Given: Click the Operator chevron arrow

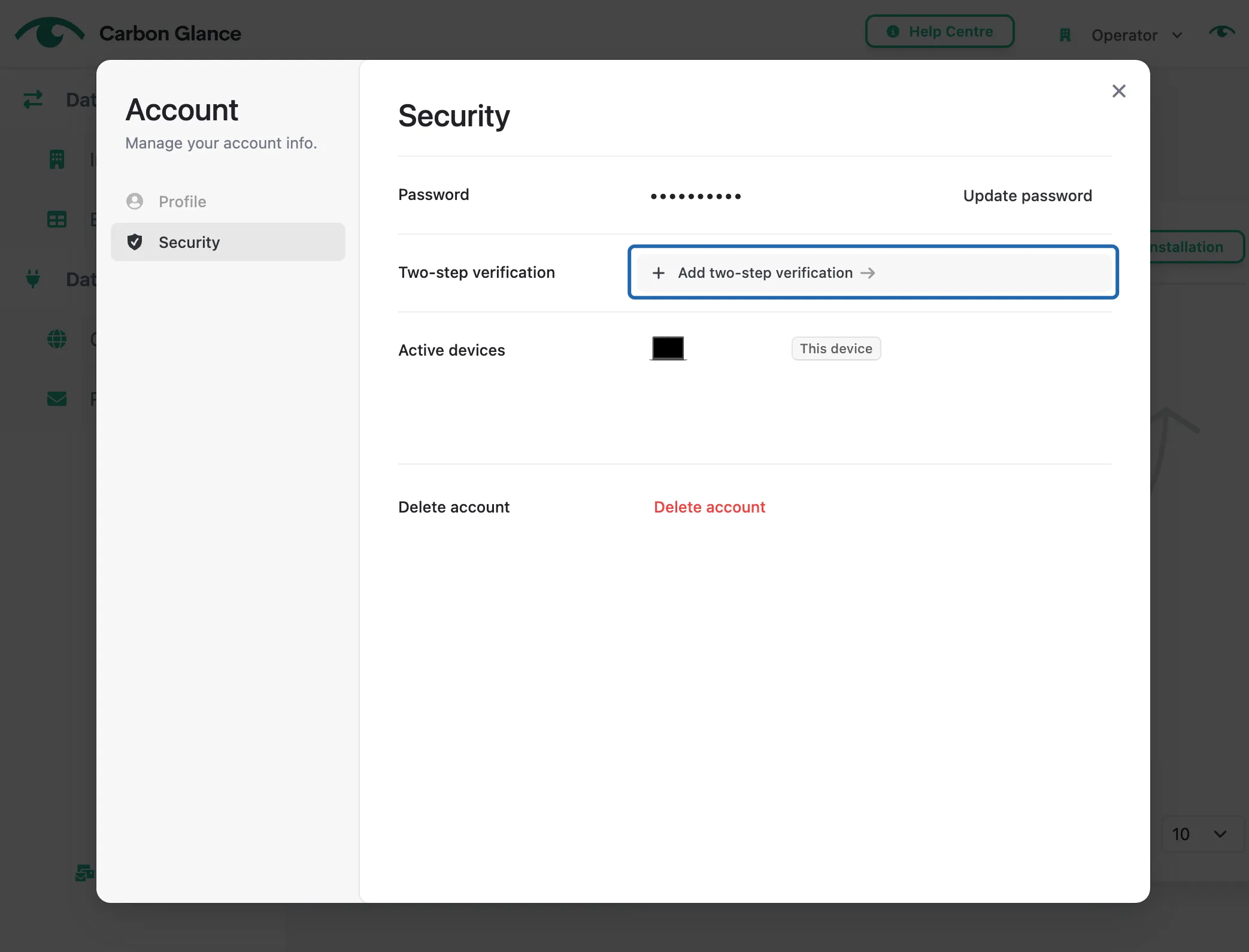Looking at the screenshot, I should pos(1177,35).
